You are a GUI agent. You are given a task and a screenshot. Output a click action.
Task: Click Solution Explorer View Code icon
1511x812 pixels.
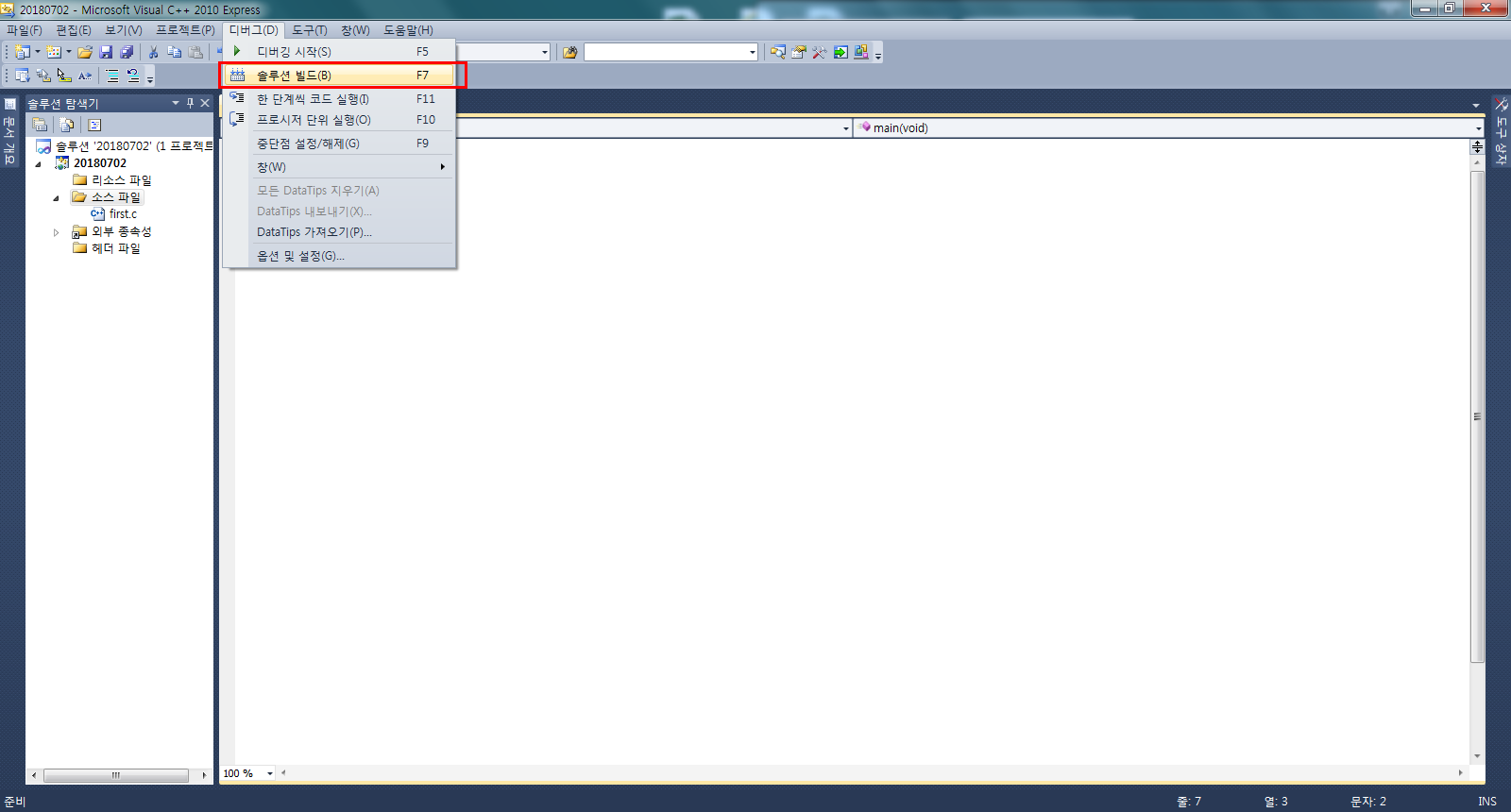coord(94,125)
